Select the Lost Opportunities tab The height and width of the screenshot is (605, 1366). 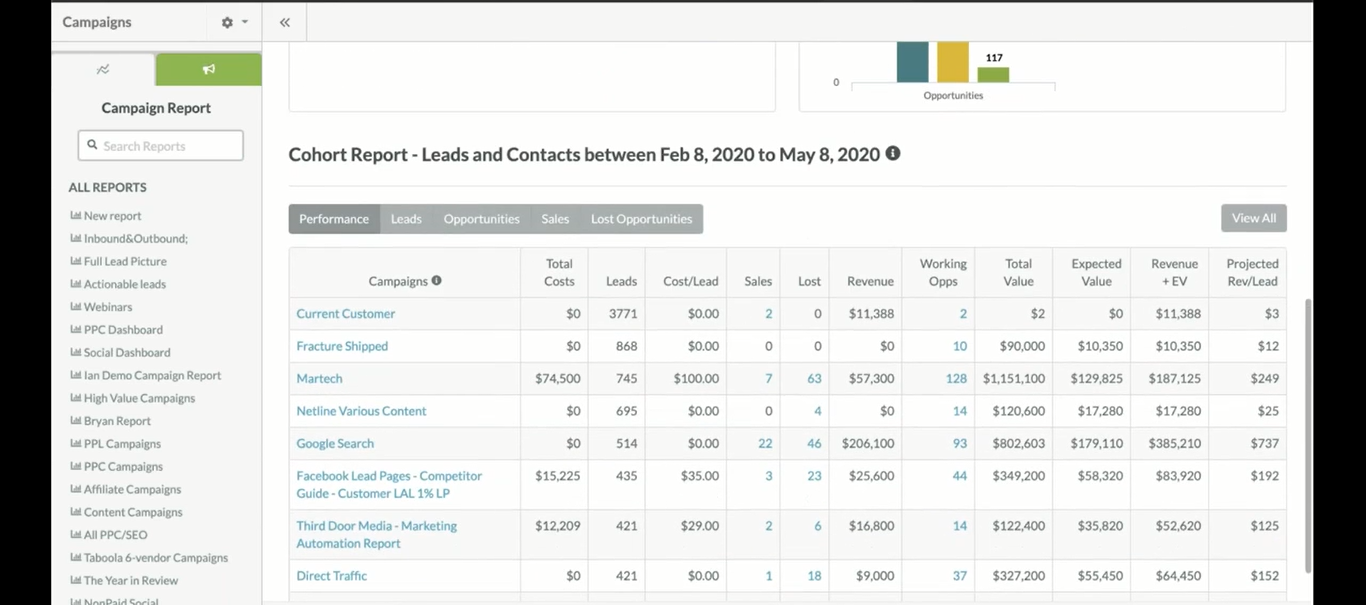(x=641, y=219)
